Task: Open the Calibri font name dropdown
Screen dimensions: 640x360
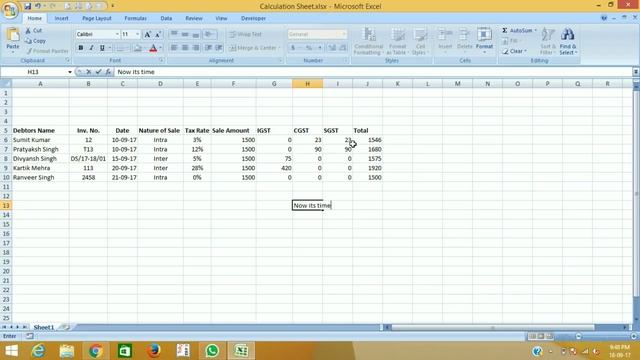Action: (117, 34)
